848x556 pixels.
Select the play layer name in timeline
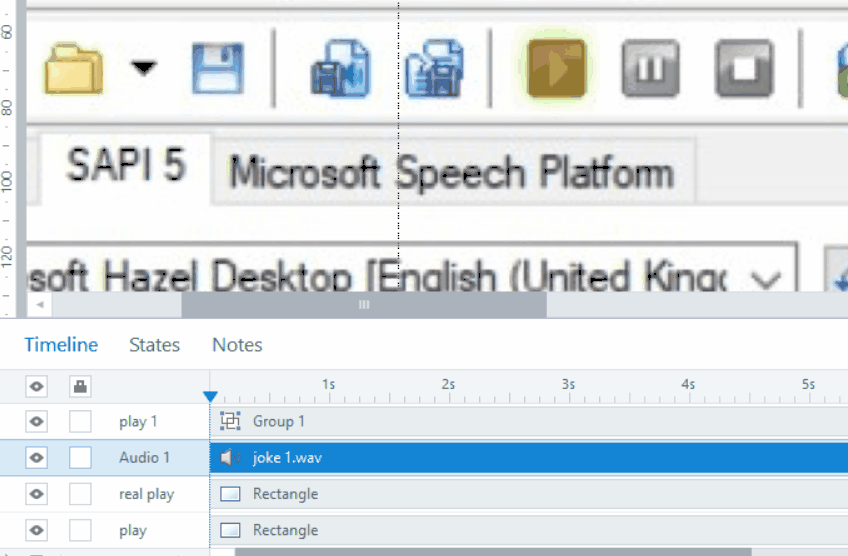tap(132, 531)
